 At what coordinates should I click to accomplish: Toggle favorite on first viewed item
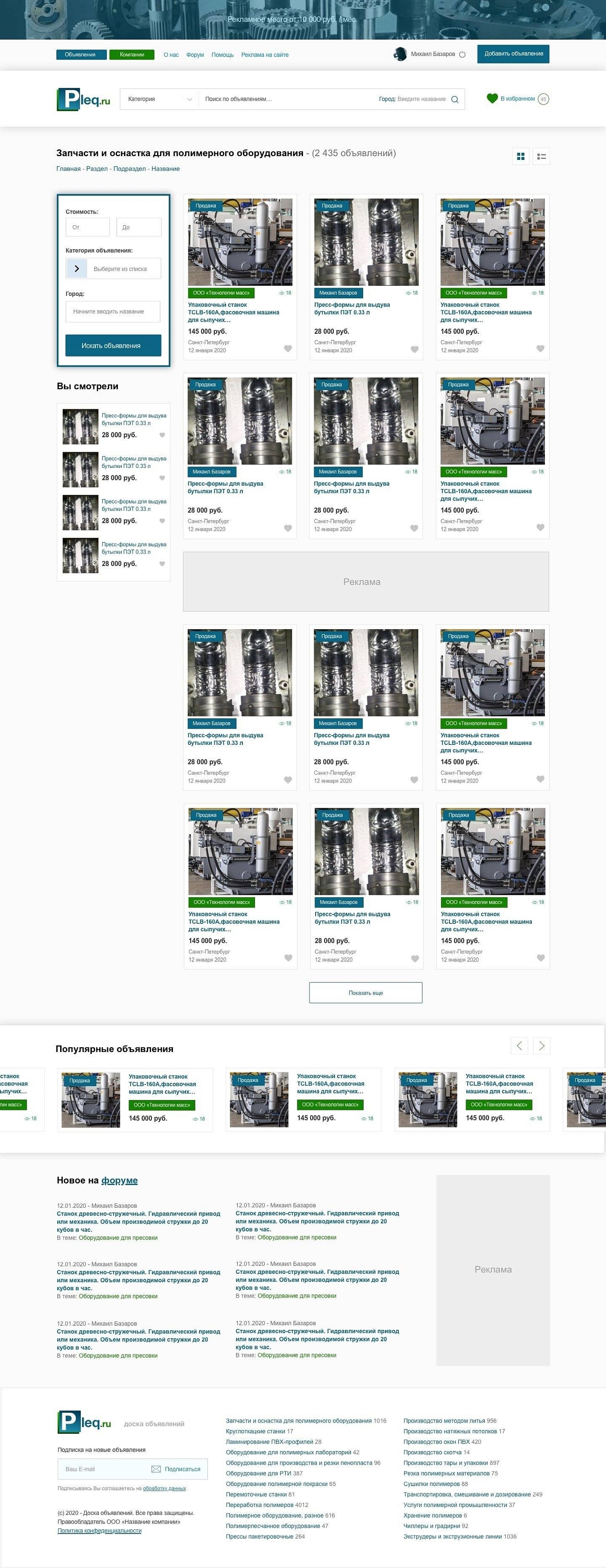[162, 435]
